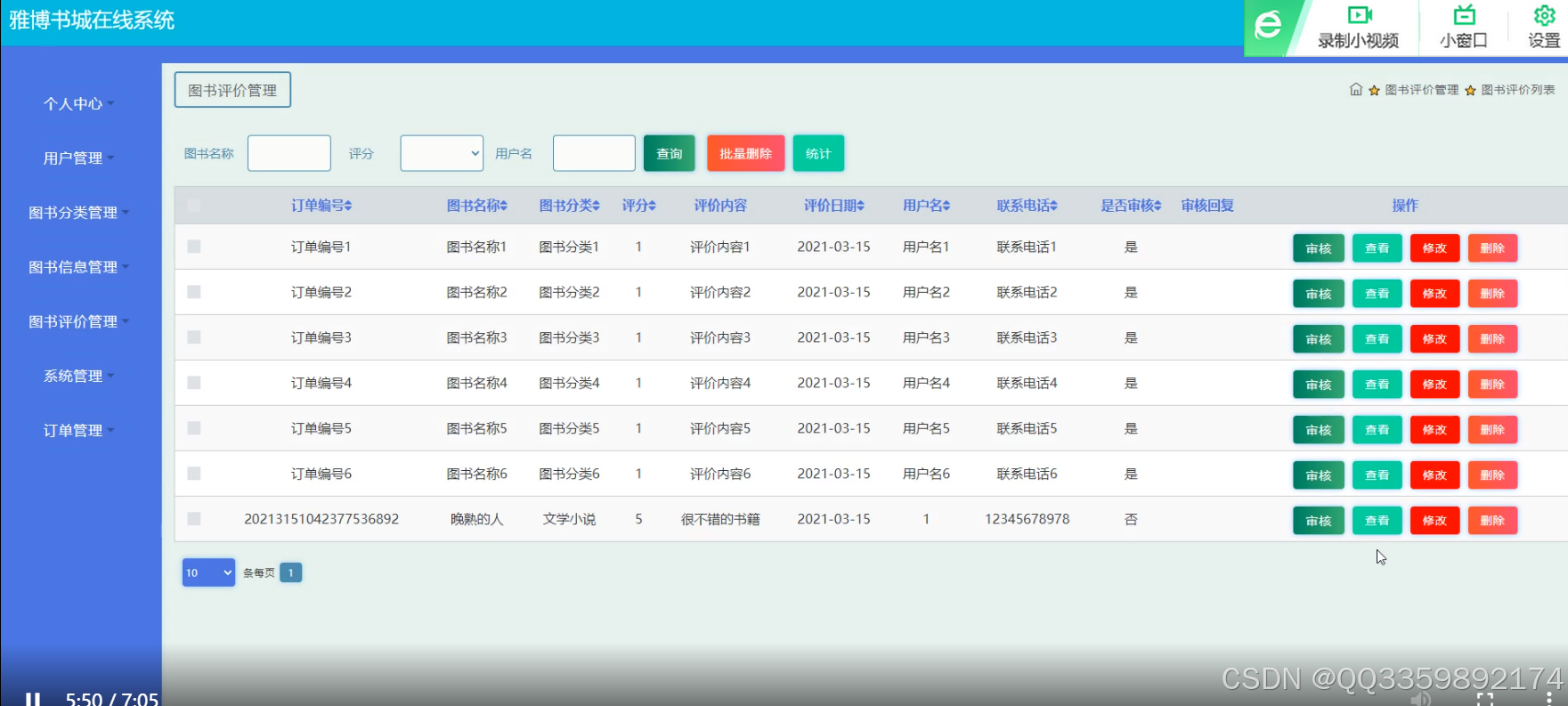1568x706 pixels.
Task: Click the 图书名称 search input field
Action: click(x=289, y=153)
